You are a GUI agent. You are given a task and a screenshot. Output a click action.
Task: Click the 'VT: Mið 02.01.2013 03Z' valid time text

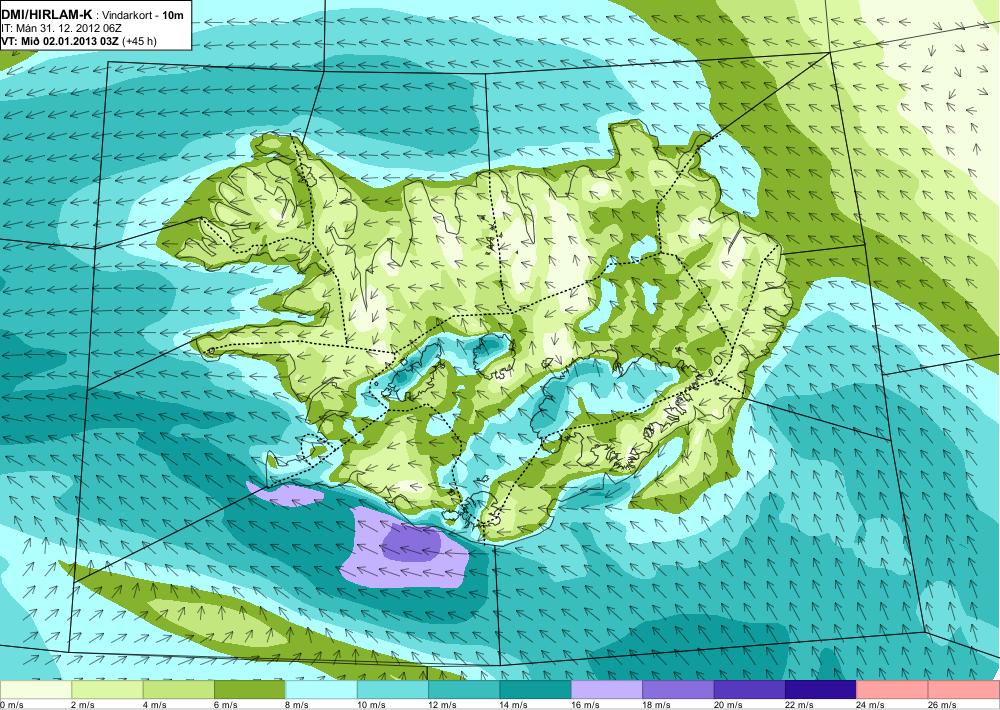pos(60,41)
